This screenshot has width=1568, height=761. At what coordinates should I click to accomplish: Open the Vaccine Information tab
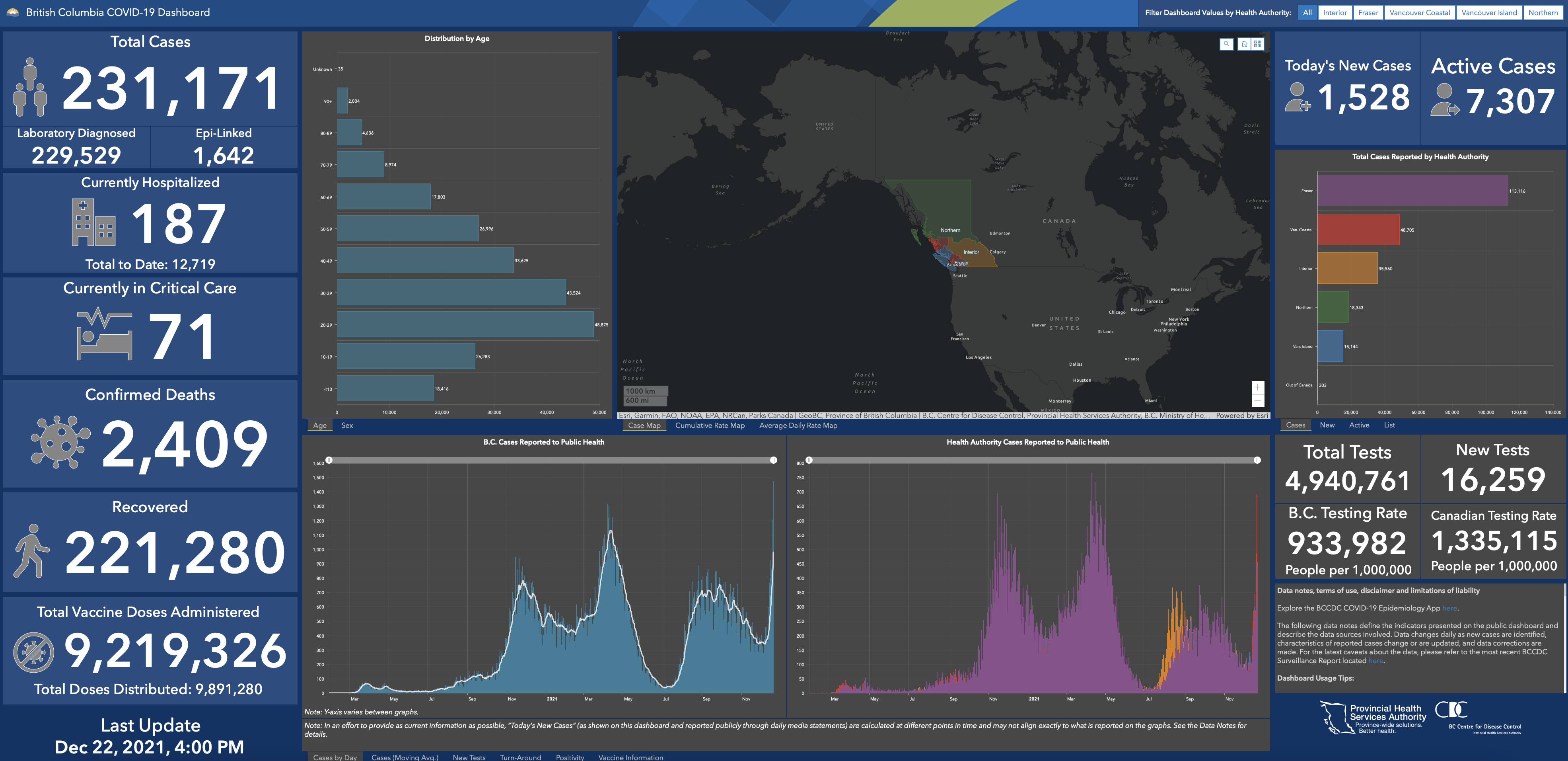coord(630,757)
